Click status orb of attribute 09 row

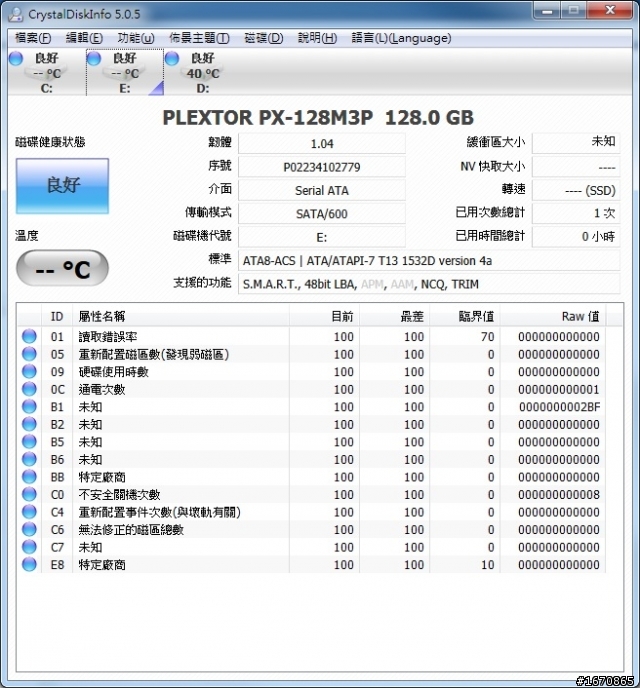click(x=29, y=372)
